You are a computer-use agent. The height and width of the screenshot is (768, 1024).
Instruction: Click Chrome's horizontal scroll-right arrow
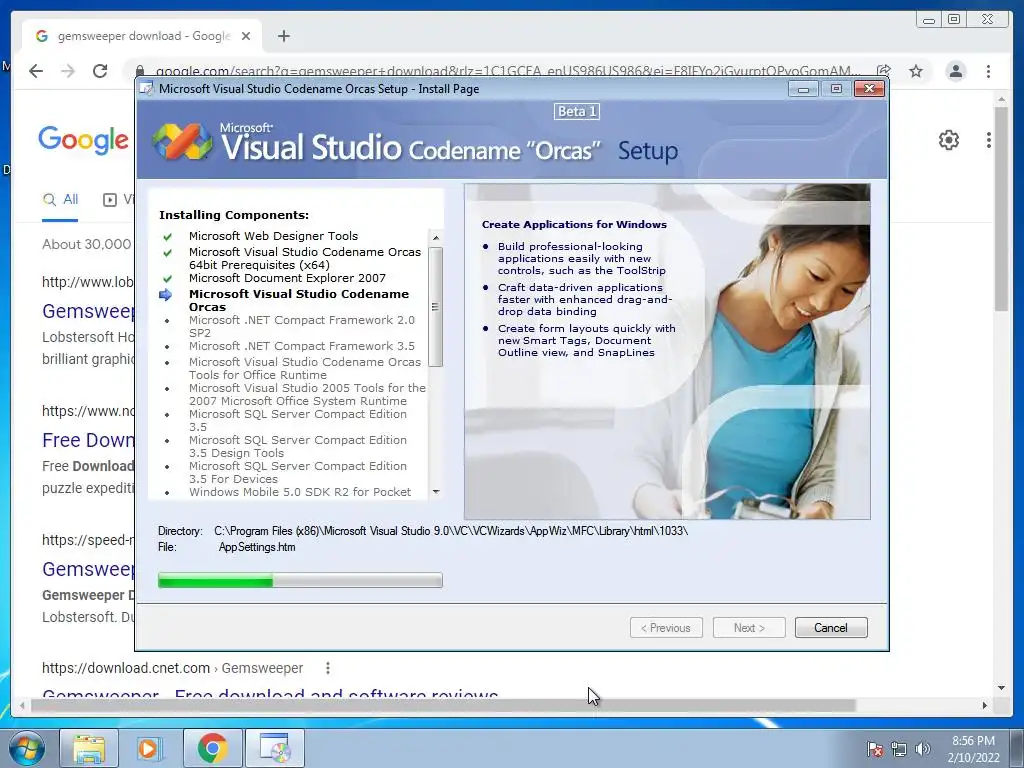(x=985, y=705)
